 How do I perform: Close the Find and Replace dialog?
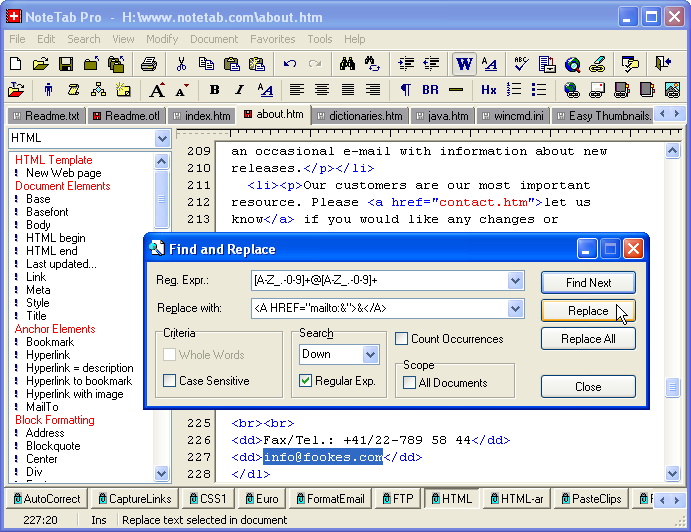588,387
